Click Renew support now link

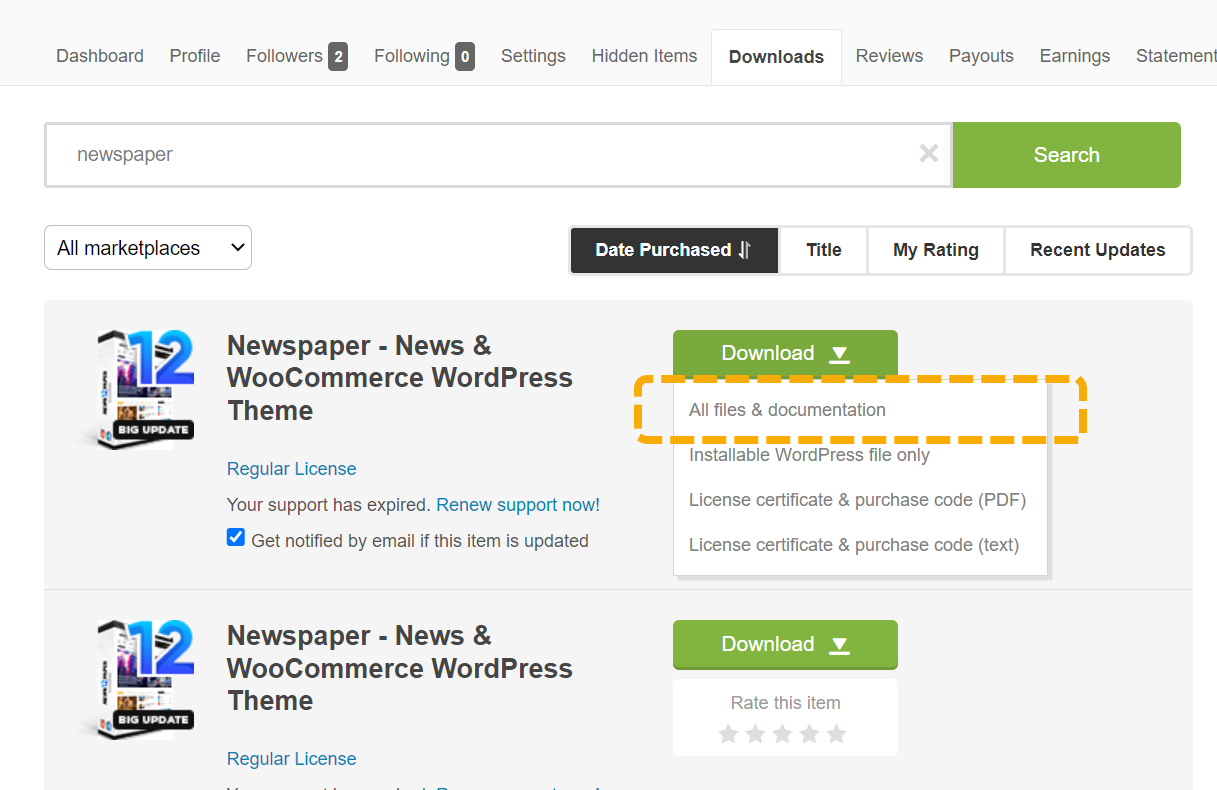pos(518,505)
